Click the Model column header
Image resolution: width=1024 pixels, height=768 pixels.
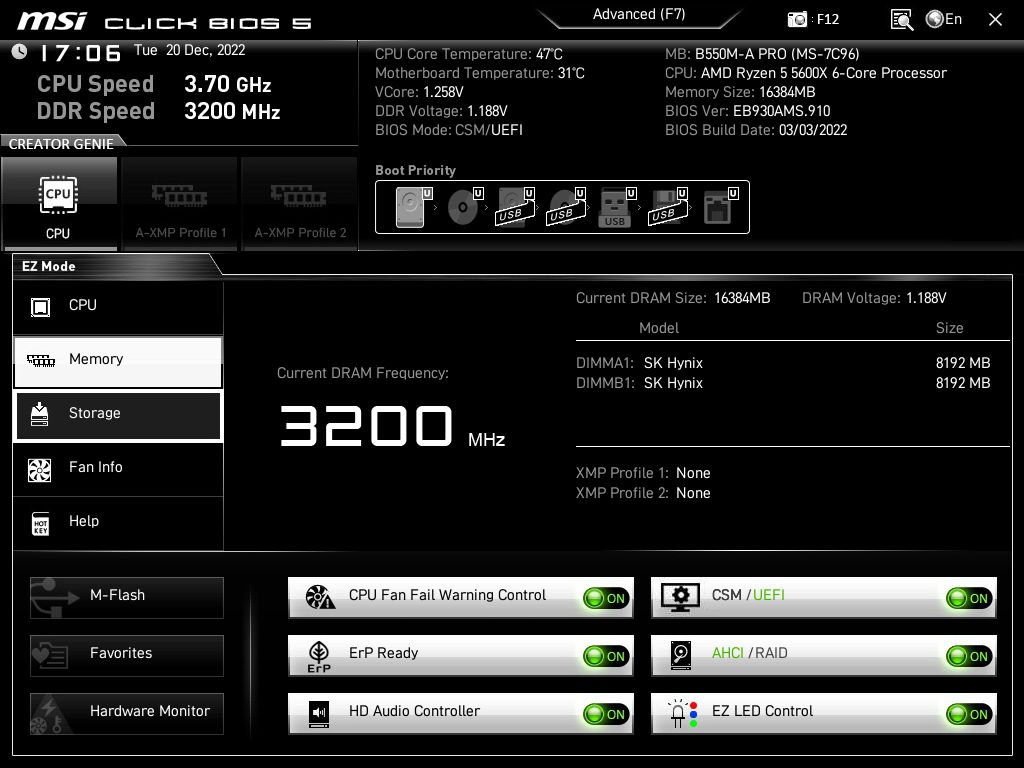(659, 328)
